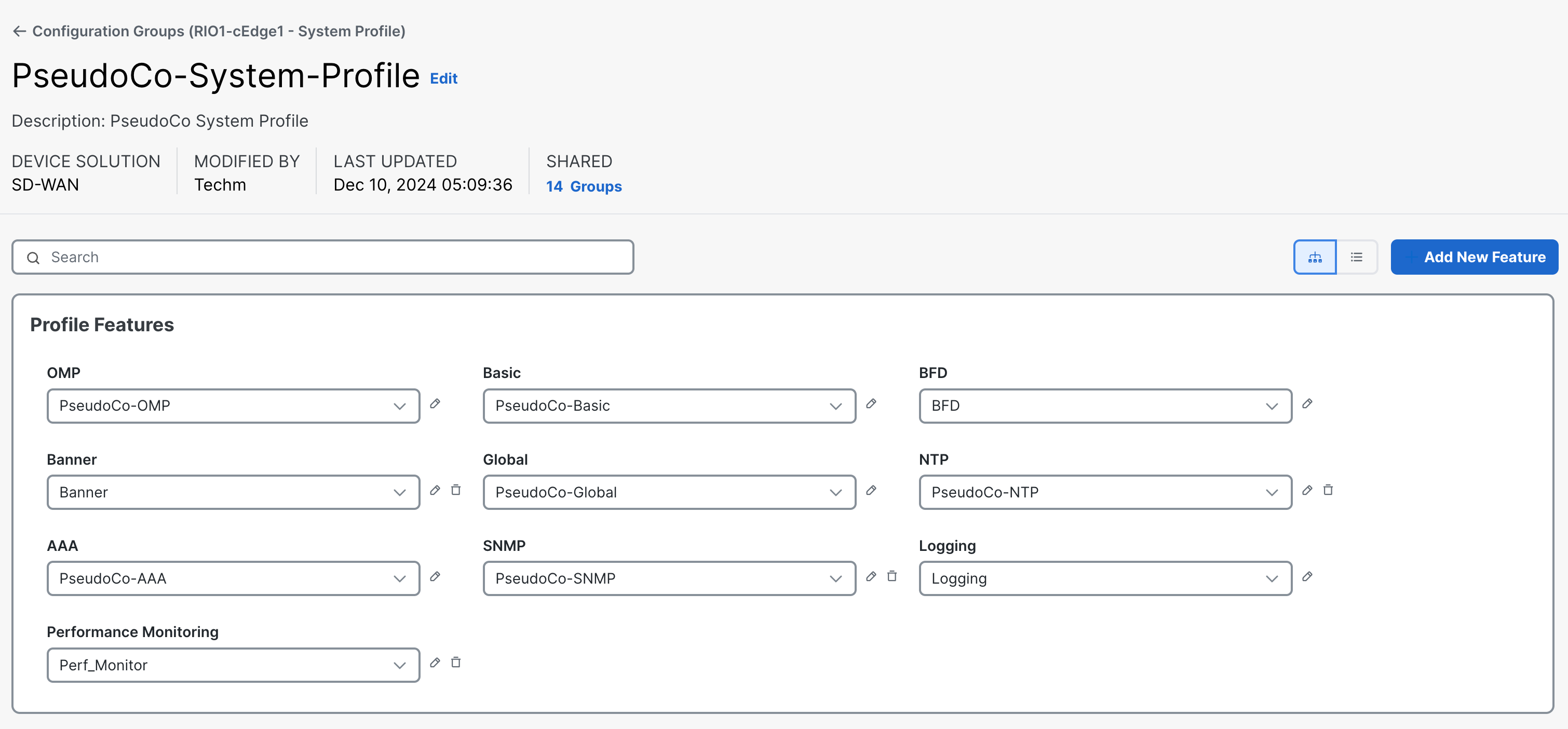This screenshot has width=1568, height=729.
Task: Edit the Banner feature with pencil icon
Action: (x=435, y=490)
